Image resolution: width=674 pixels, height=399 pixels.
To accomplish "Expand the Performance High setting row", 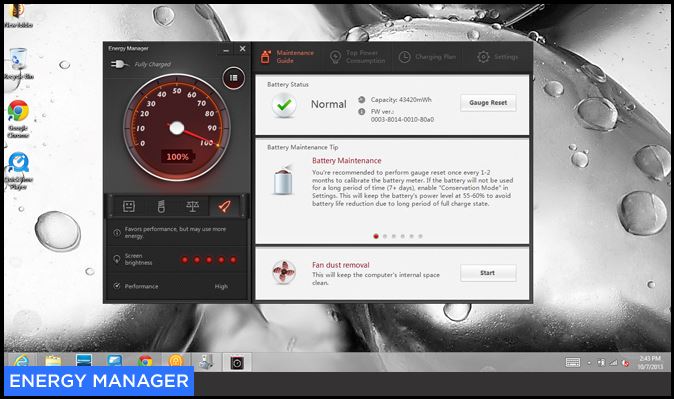I will pyautogui.click(x=177, y=286).
